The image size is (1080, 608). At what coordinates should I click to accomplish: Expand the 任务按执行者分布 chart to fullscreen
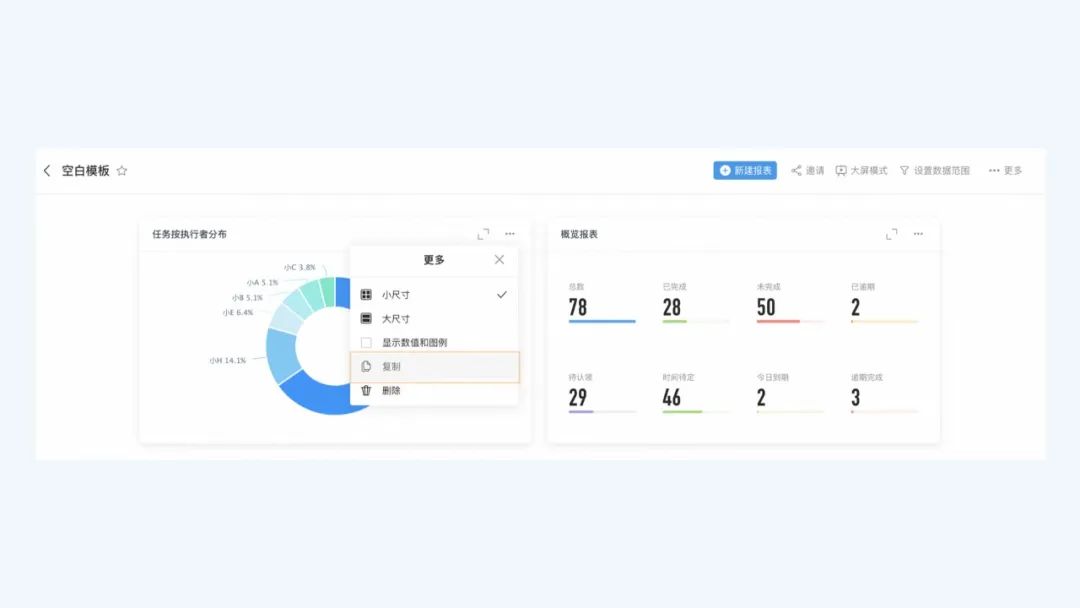[483, 234]
